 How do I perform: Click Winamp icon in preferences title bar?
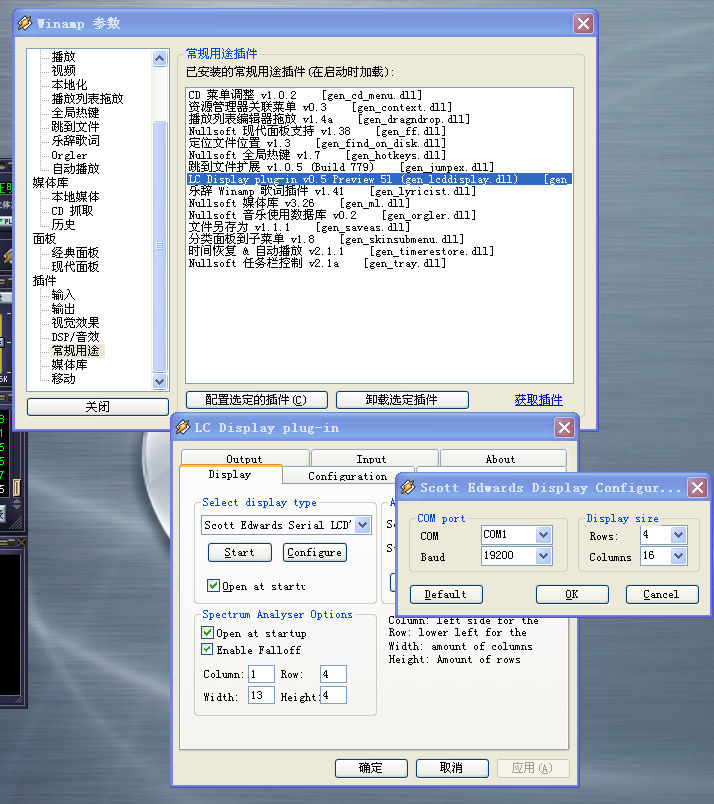coord(25,23)
